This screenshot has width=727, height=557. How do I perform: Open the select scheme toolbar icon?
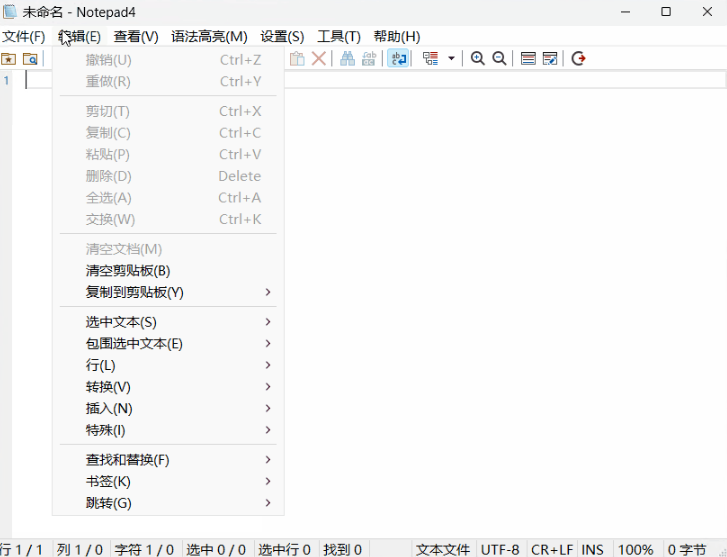(x=528, y=58)
